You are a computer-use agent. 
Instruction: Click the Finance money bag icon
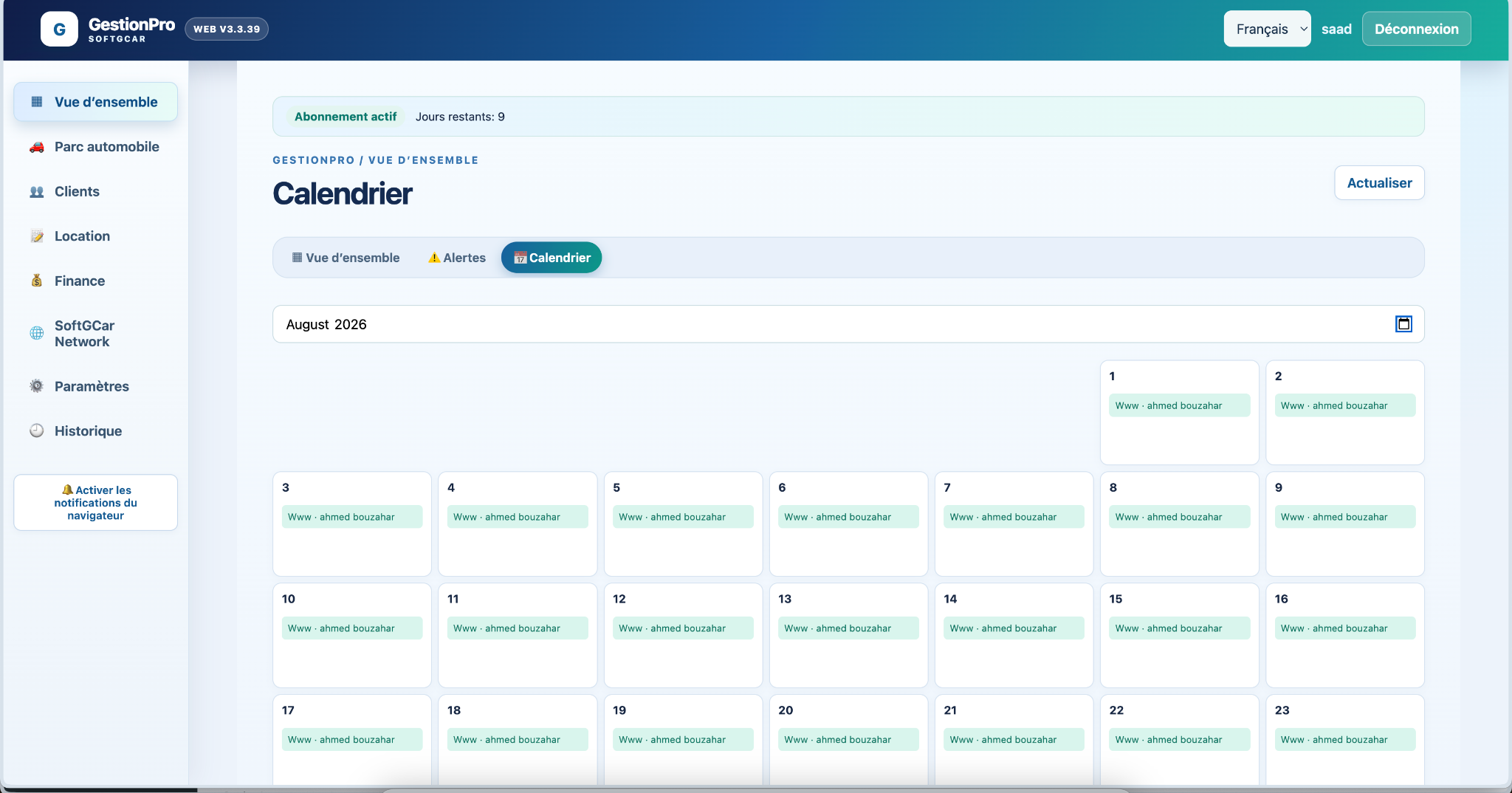pos(37,281)
